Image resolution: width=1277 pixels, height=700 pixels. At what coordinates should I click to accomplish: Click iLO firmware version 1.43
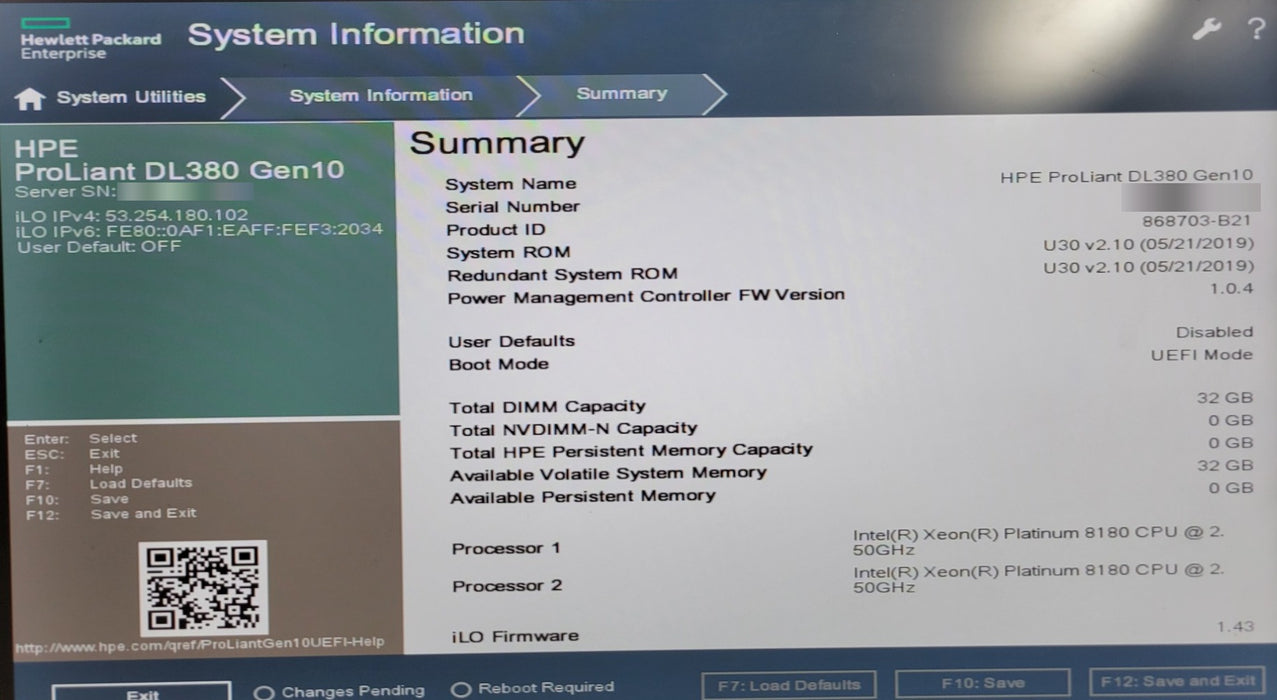pos(1235,626)
